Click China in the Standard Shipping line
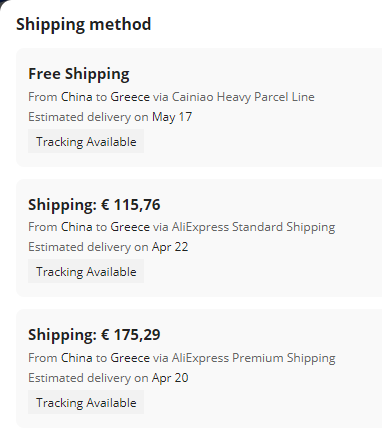Viewport: 382px width, 436px height. click(76, 227)
